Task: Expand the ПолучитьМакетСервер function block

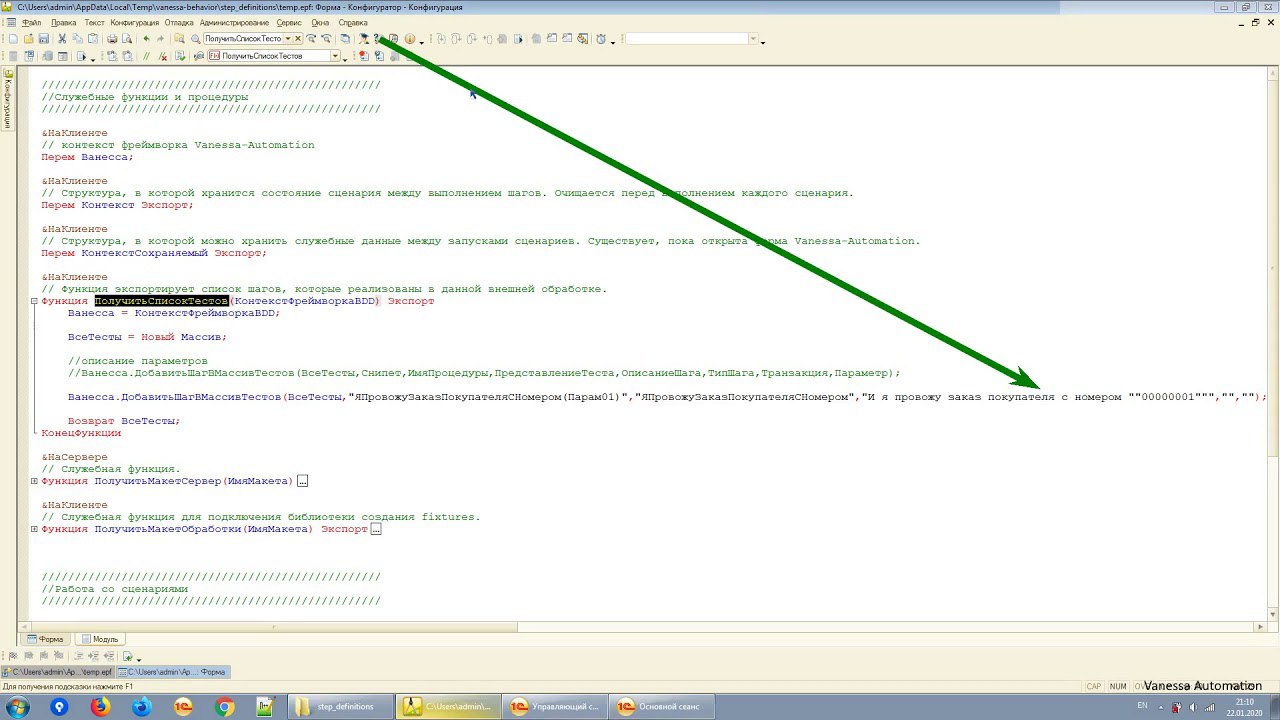Action: tap(34, 481)
